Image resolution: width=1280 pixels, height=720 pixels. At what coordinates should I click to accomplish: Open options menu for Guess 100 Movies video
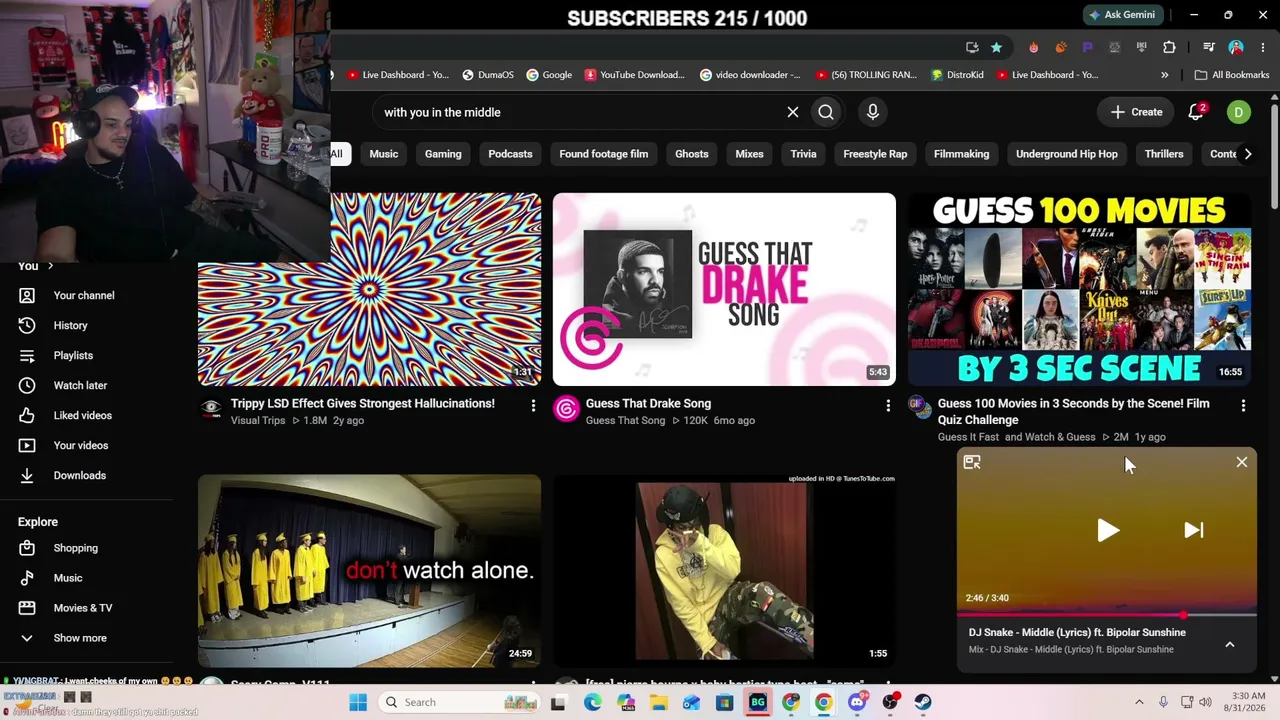[1243, 405]
